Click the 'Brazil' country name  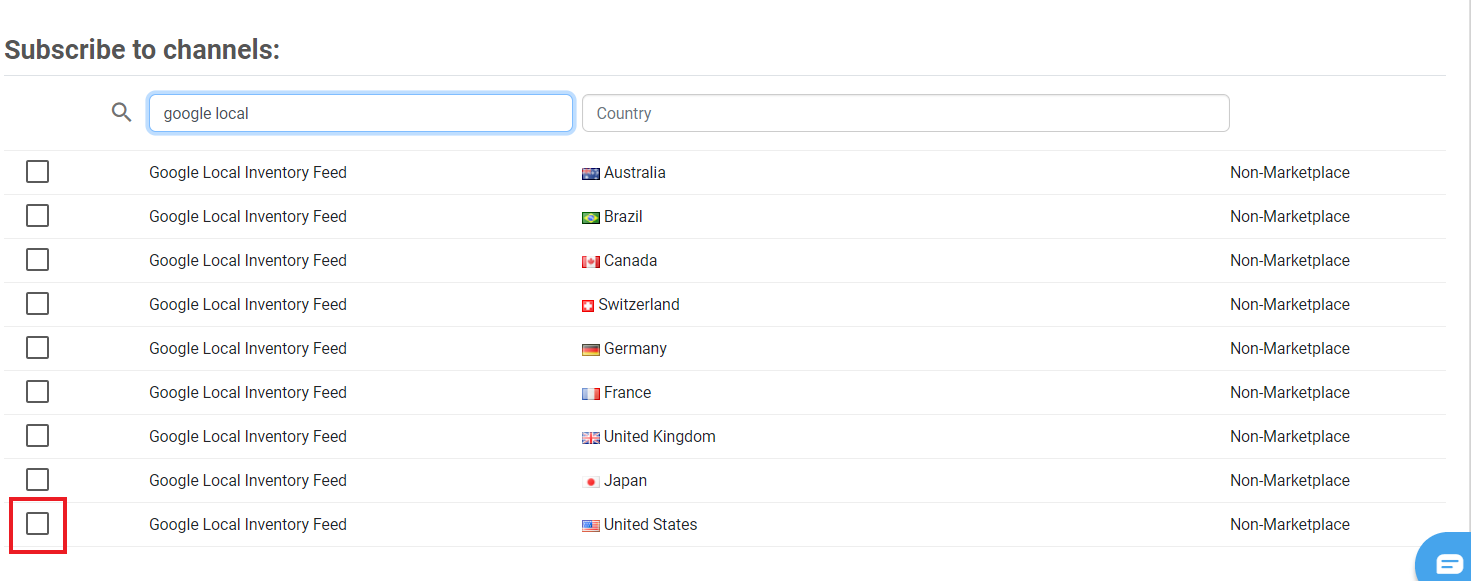click(x=623, y=216)
